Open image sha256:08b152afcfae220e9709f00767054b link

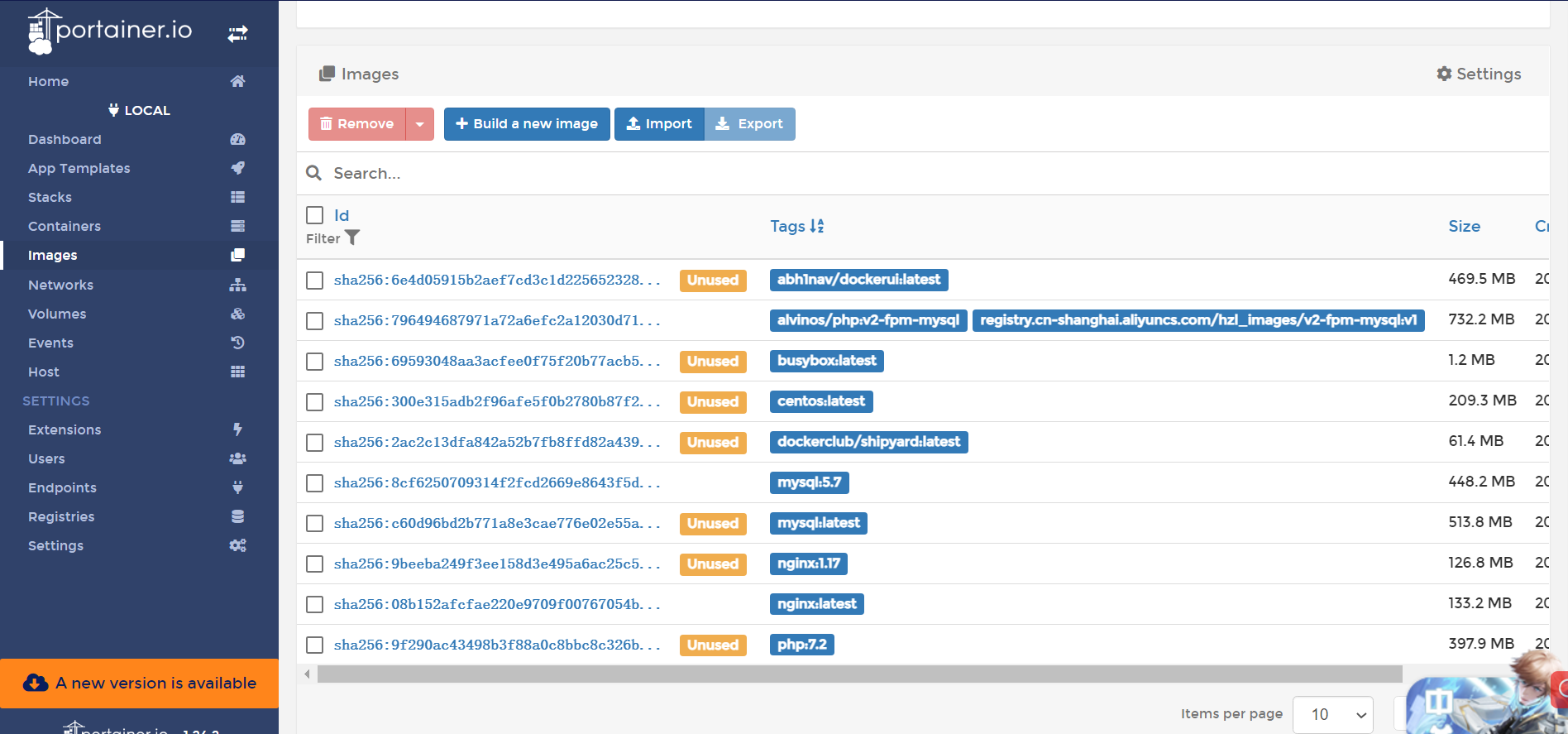coord(497,604)
